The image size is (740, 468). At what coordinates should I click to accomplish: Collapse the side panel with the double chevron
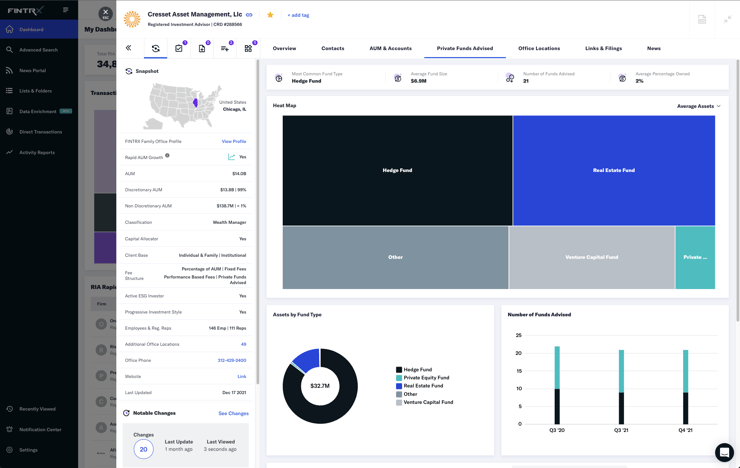coord(128,48)
